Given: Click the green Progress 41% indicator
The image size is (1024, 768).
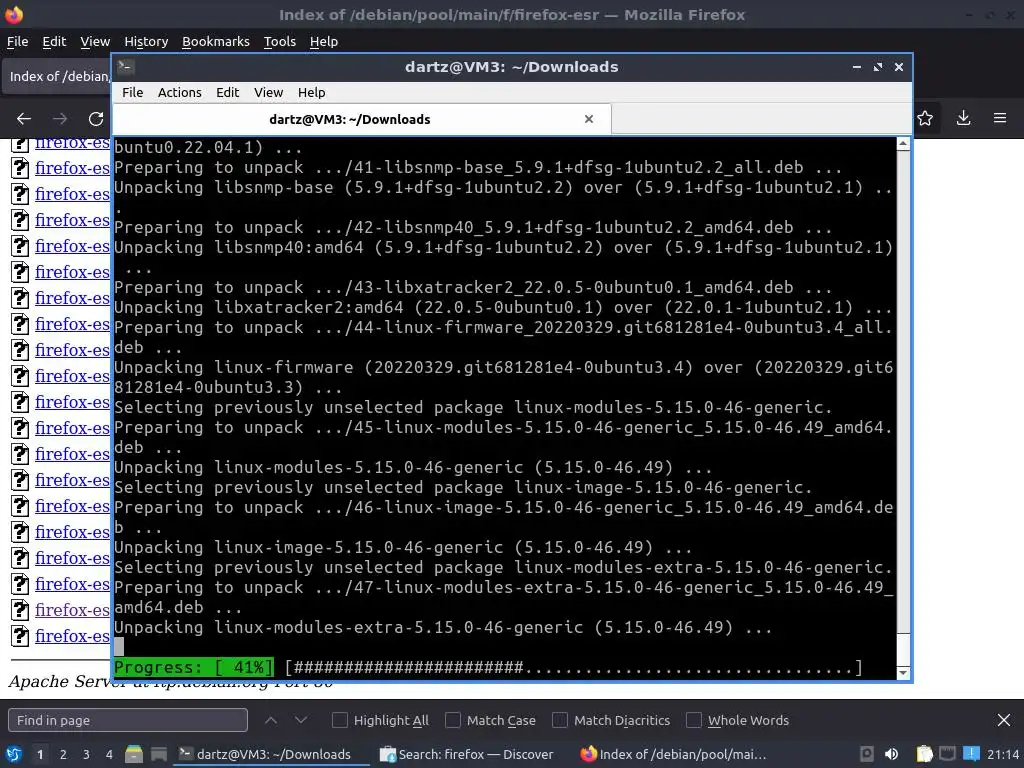Looking at the screenshot, I should click(193, 667).
